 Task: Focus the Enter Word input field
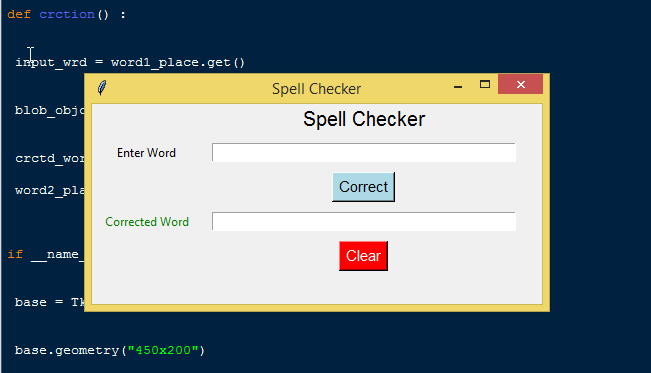tap(364, 152)
